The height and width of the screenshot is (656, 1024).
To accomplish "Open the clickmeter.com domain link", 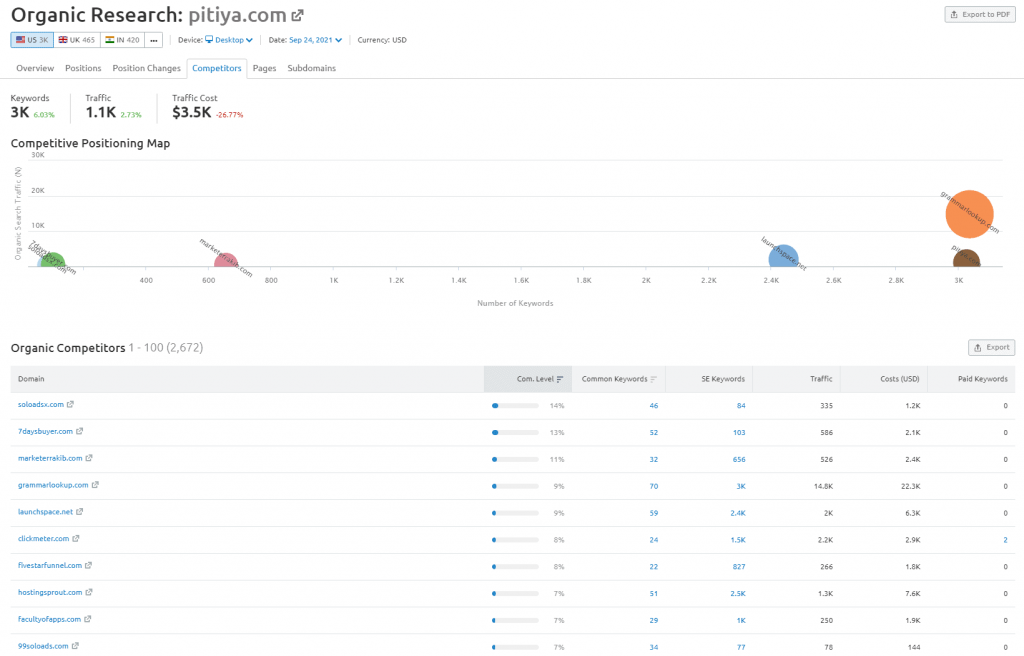I will [43, 538].
